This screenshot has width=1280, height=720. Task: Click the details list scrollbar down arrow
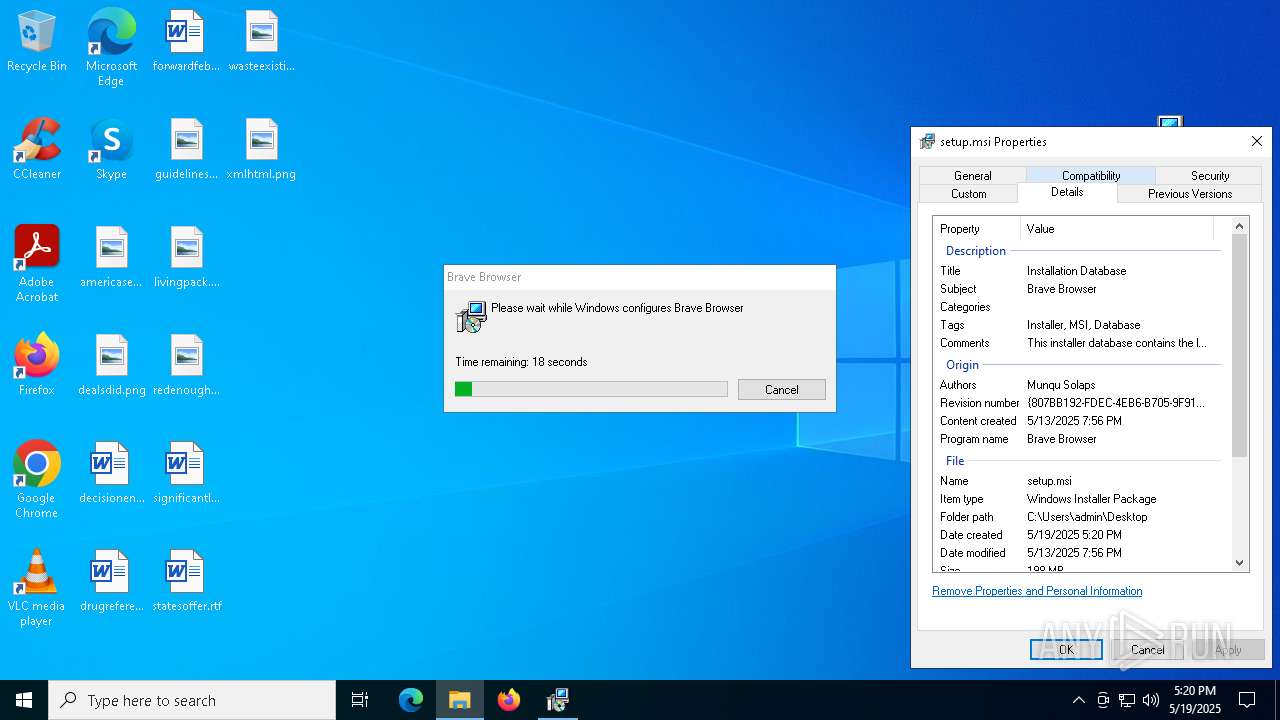(1240, 563)
